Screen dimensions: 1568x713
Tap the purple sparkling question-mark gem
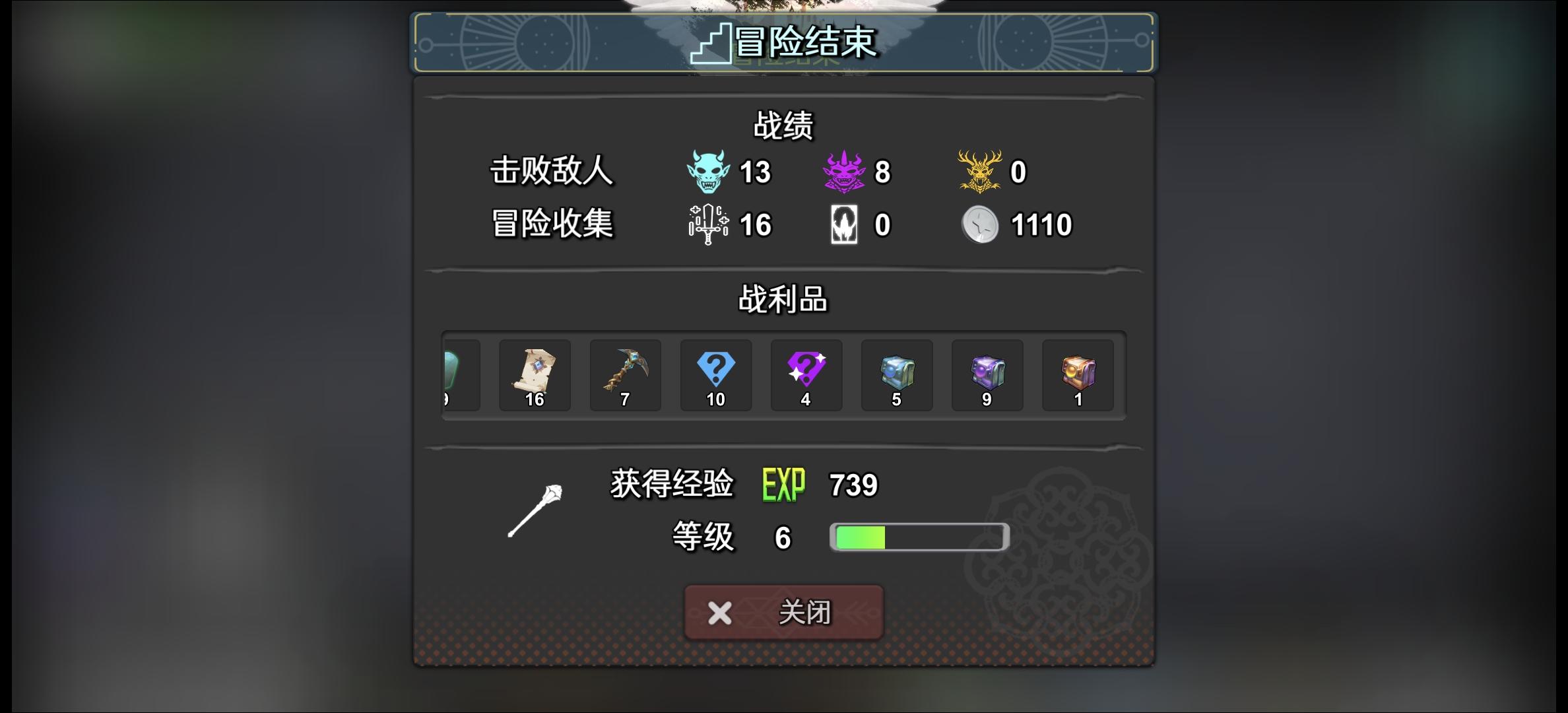pos(806,376)
